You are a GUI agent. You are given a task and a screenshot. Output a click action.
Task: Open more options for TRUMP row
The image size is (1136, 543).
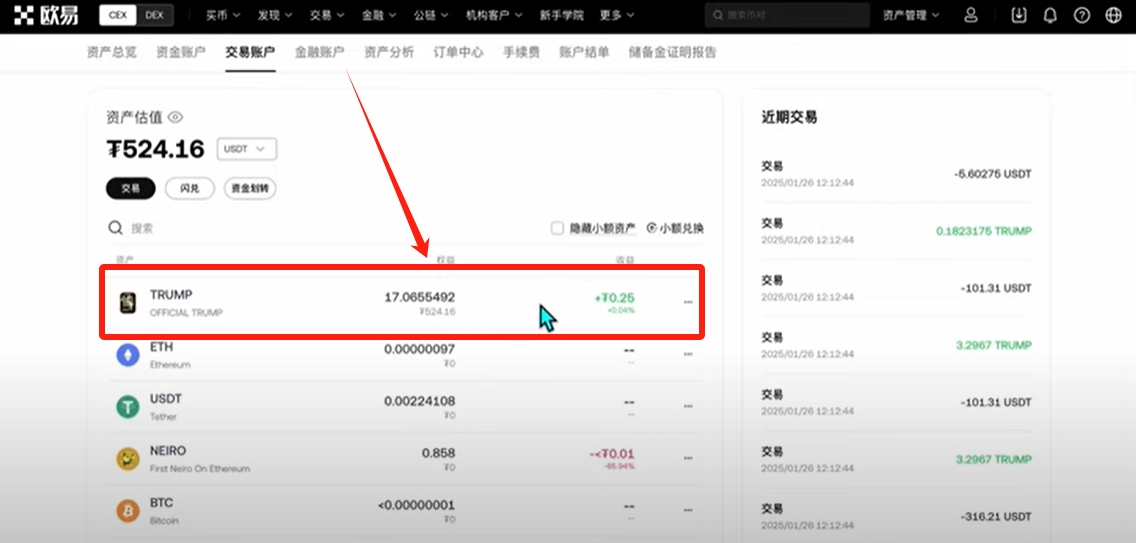pos(688,302)
